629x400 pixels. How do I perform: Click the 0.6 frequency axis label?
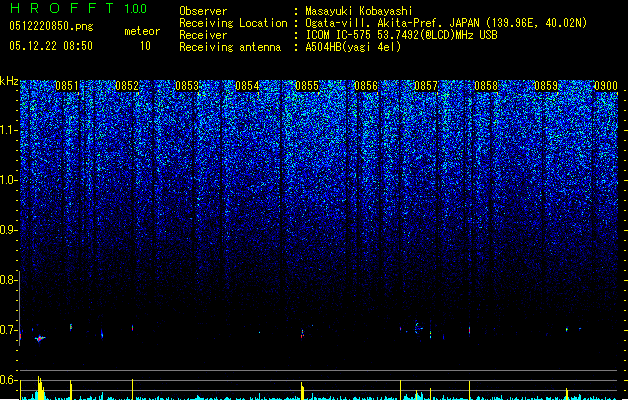pos(9,380)
